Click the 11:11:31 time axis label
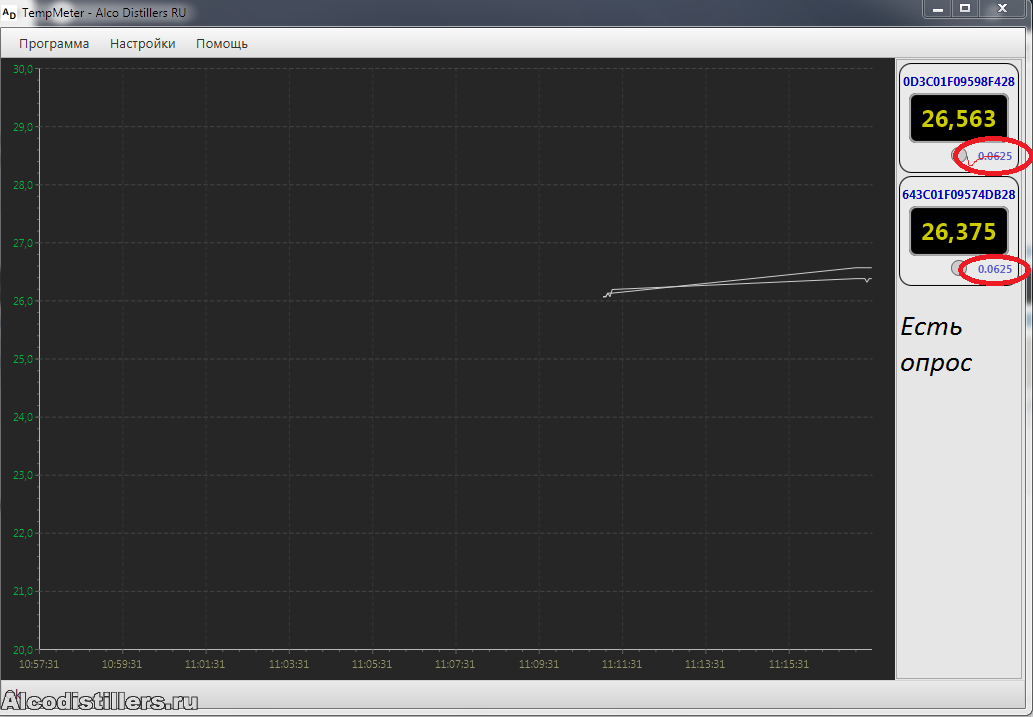1033x717 pixels. pos(621,663)
